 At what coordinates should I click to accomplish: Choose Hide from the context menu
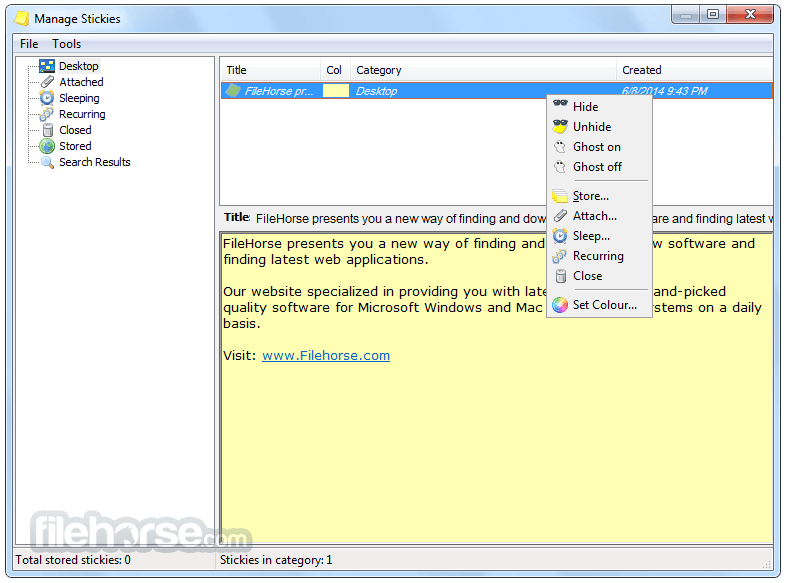point(585,107)
